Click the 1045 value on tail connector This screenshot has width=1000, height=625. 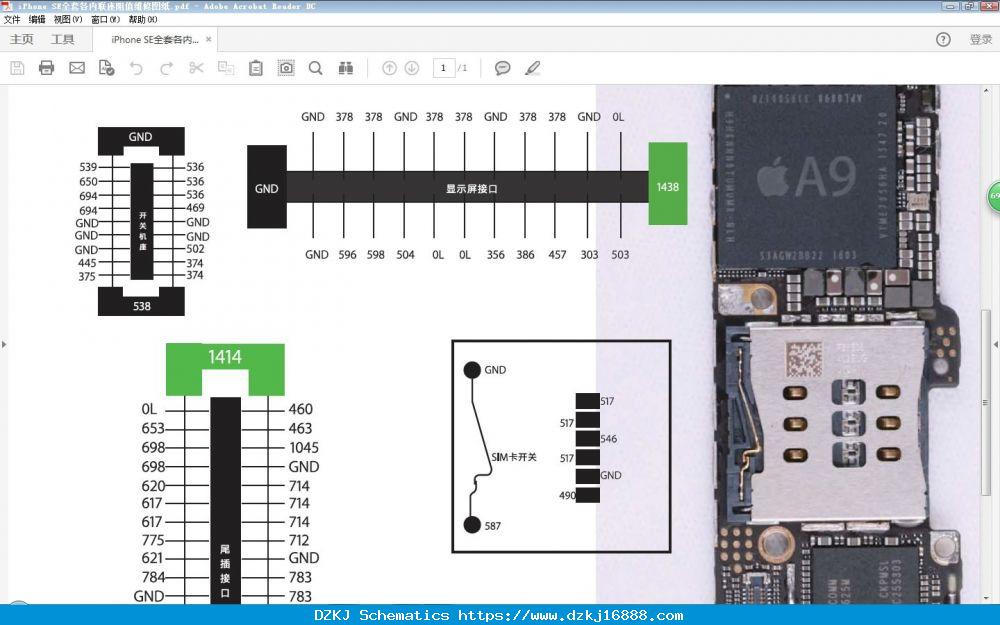pyautogui.click(x=304, y=448)
